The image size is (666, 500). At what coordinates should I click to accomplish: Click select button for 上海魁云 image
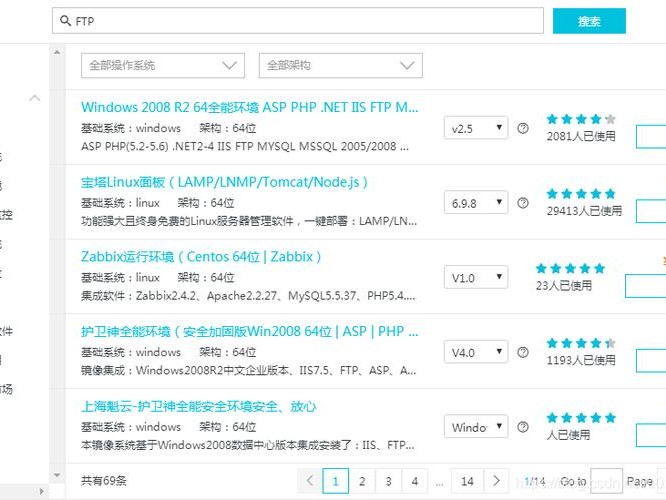pyautogui.click(x=651, y=435)
